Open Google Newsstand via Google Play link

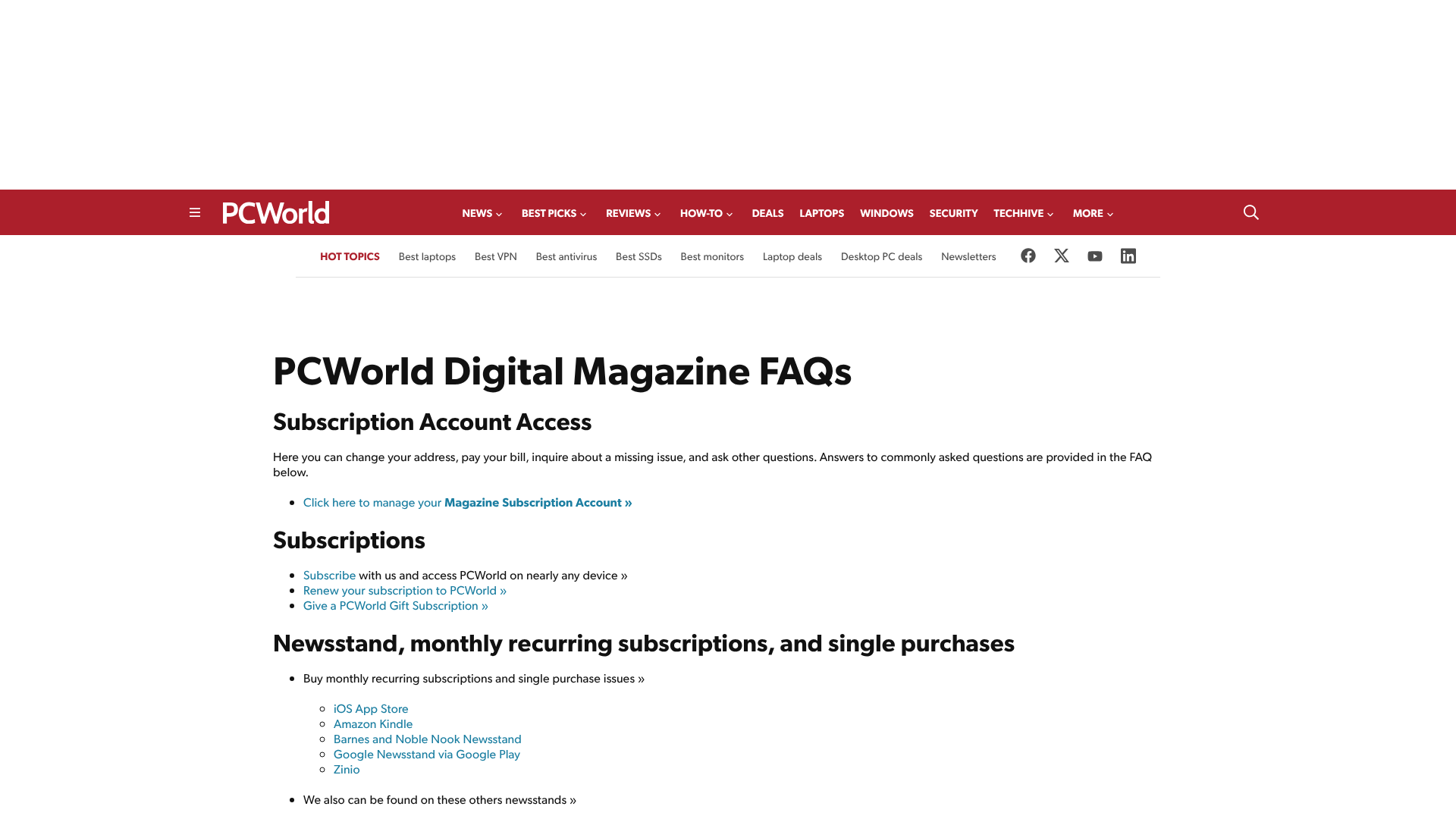click(427, 755)
